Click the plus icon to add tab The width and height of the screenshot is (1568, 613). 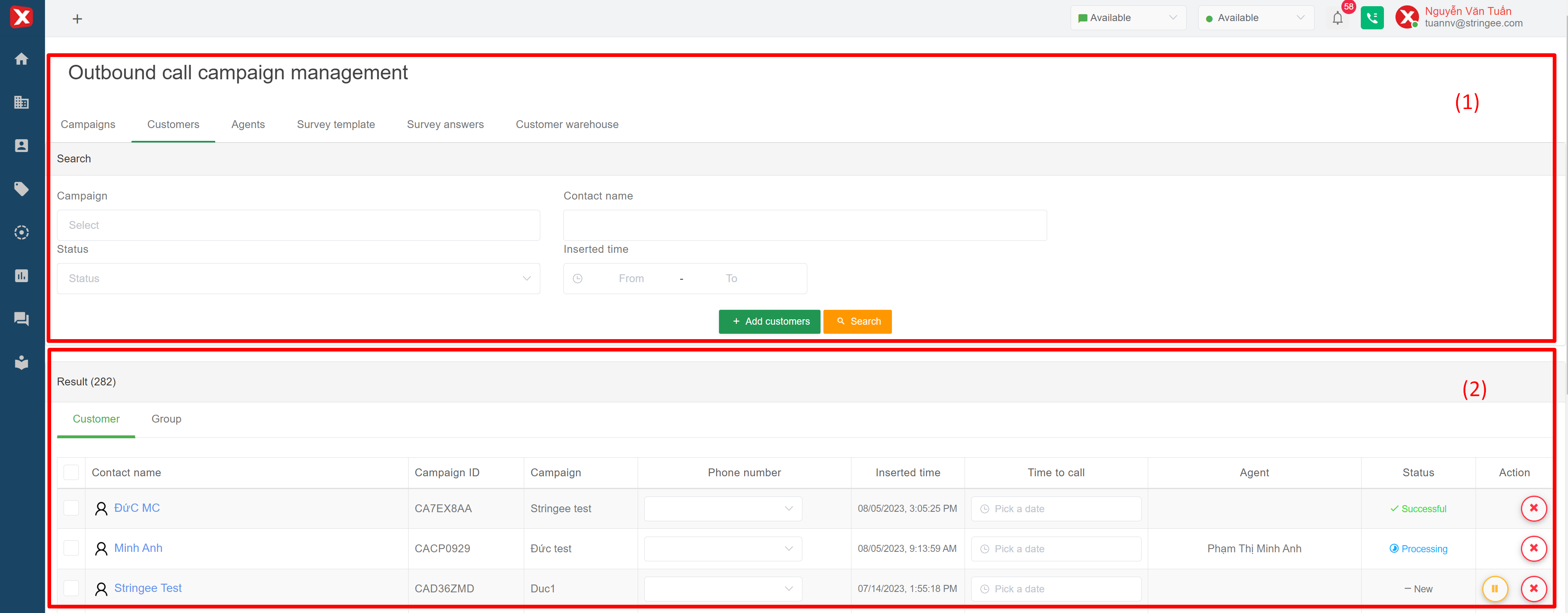click(77, 19)
